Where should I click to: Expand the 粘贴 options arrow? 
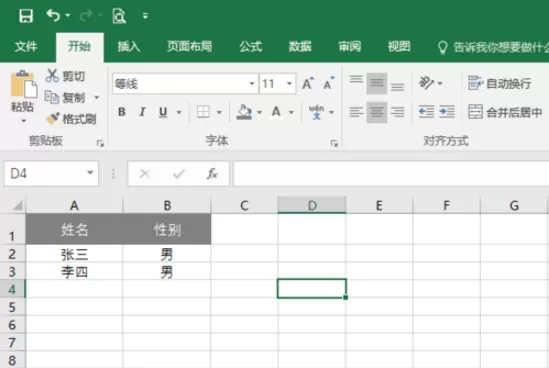tap(23, 121)
